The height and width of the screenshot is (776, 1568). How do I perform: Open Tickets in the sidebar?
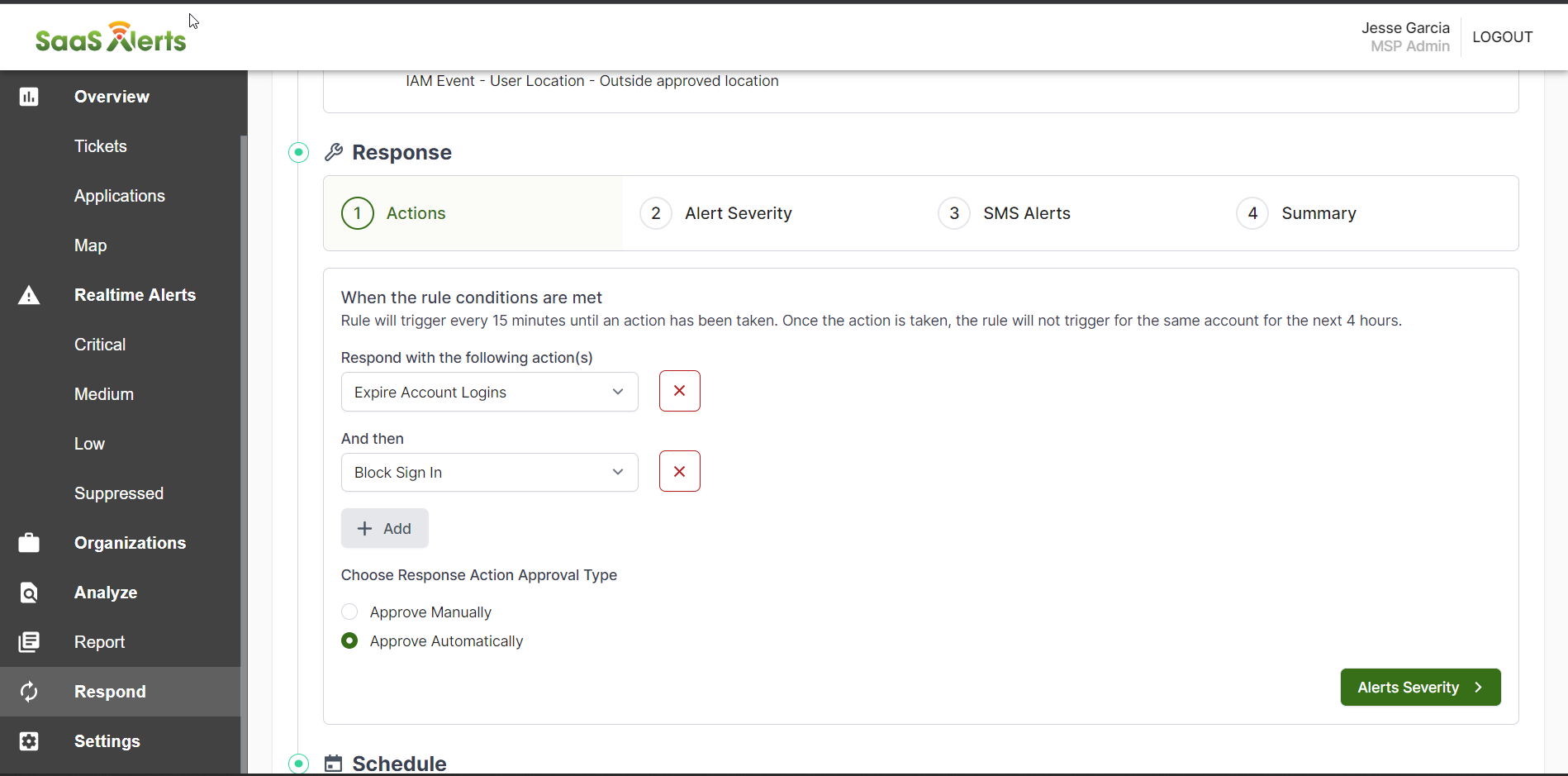coord(101,146)
